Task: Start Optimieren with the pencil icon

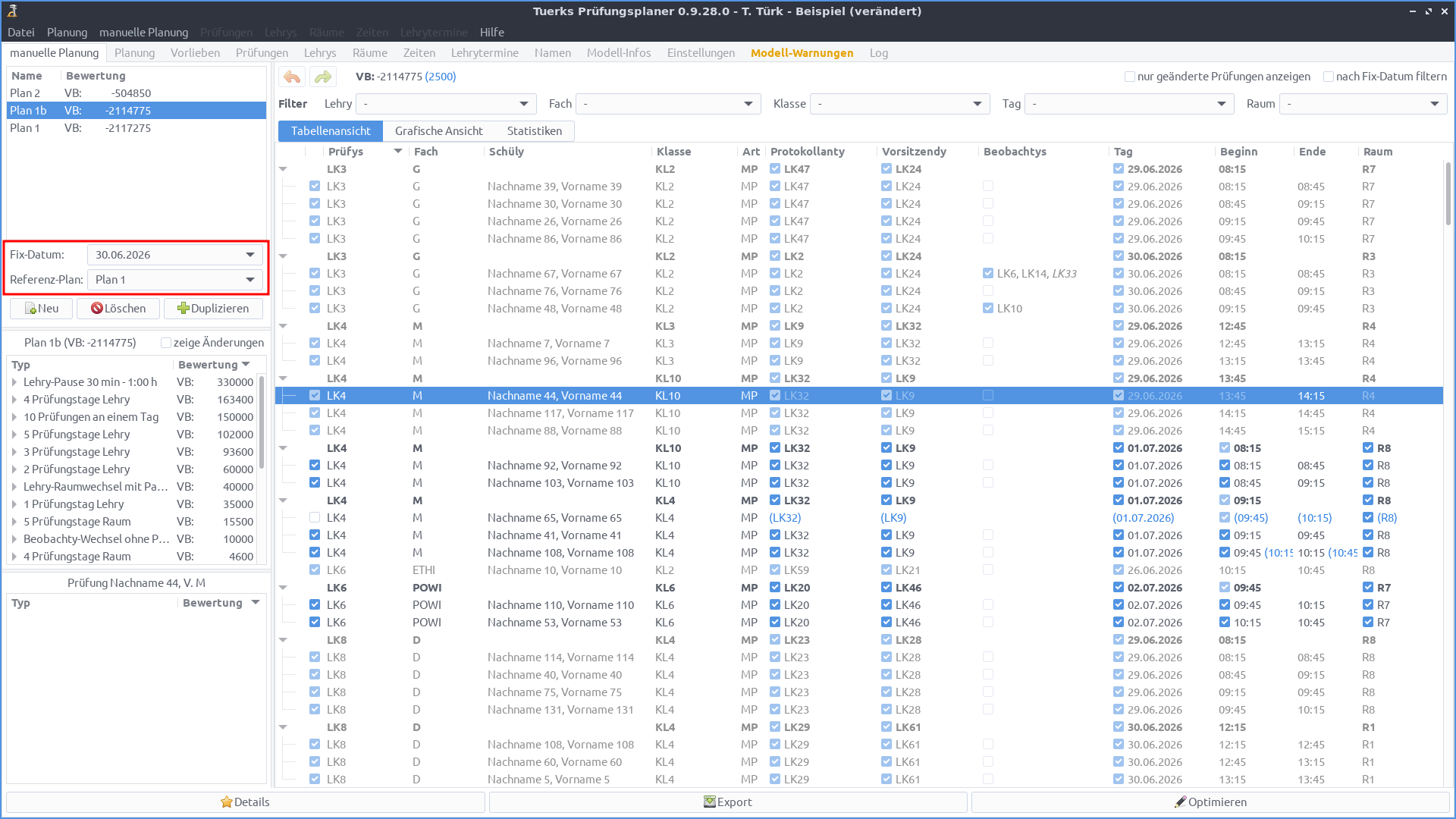Action: pyautogui.click(x=1210, y=802)
